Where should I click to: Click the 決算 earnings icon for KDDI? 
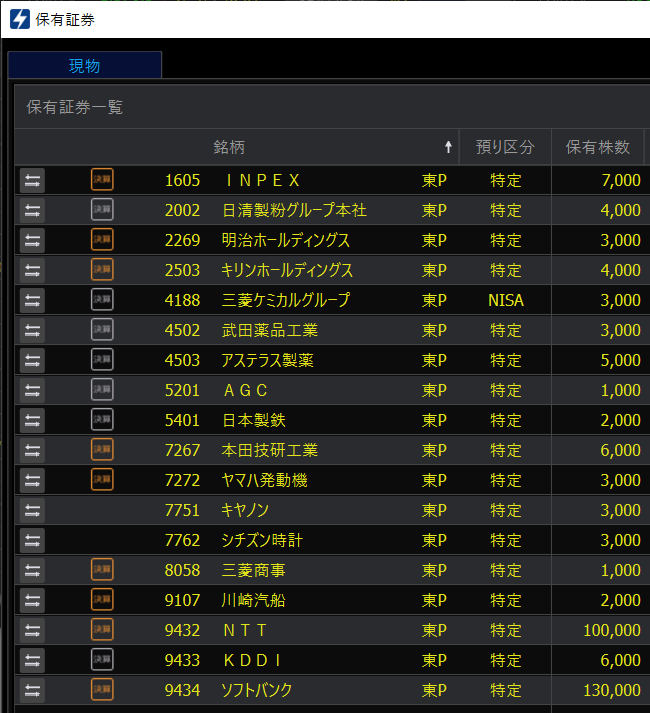pos(102,660)
